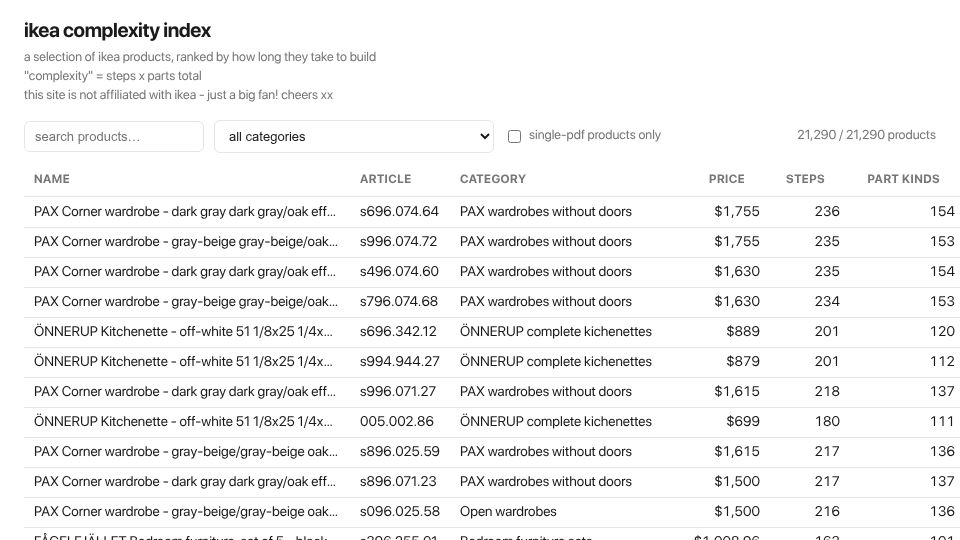Click PAX Corner wardrobe name in row s096.025.58
960x540 pixels.
(186, 511)
